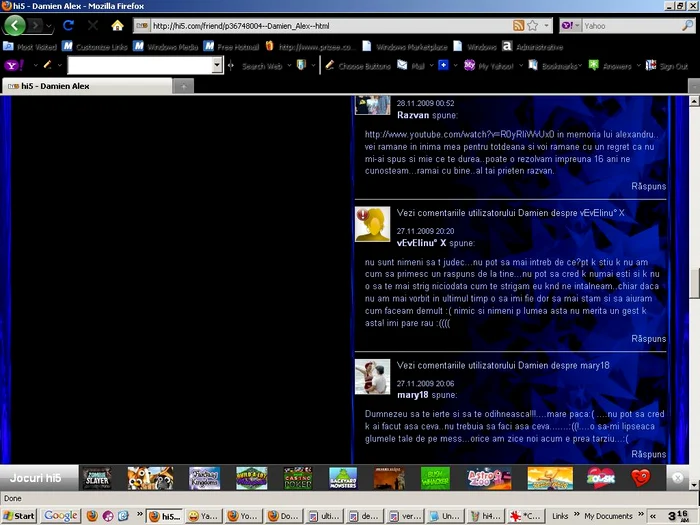Open the Zombie Slayer game icon
The height and width of the screenshot is (525, 700).
pos(97,478)
